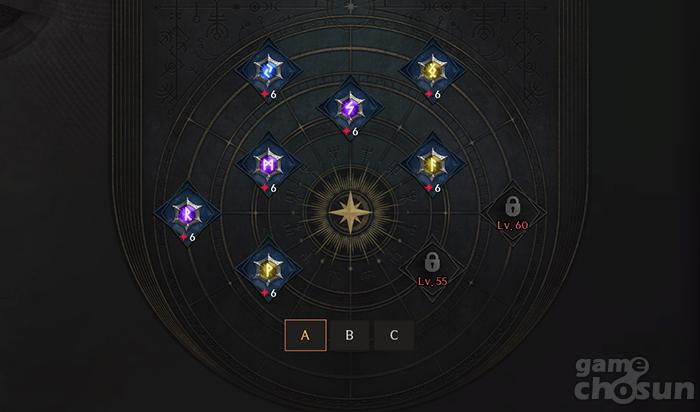Click the yellow rune gem at the bottom left

coord(268,270)
